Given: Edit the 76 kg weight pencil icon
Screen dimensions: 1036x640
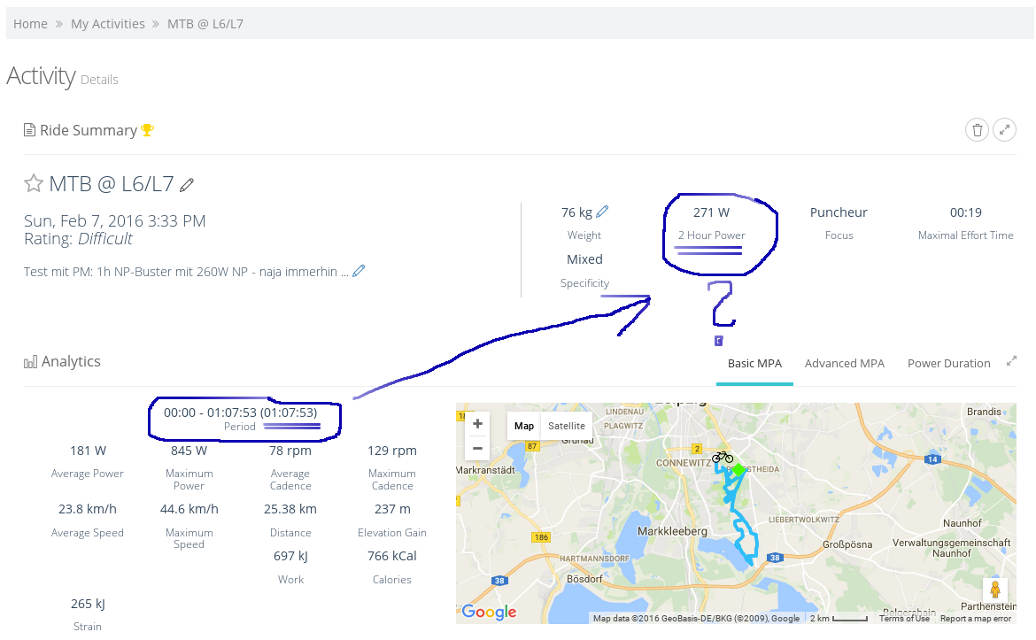Looking at the screenshot, I should 602,212.
